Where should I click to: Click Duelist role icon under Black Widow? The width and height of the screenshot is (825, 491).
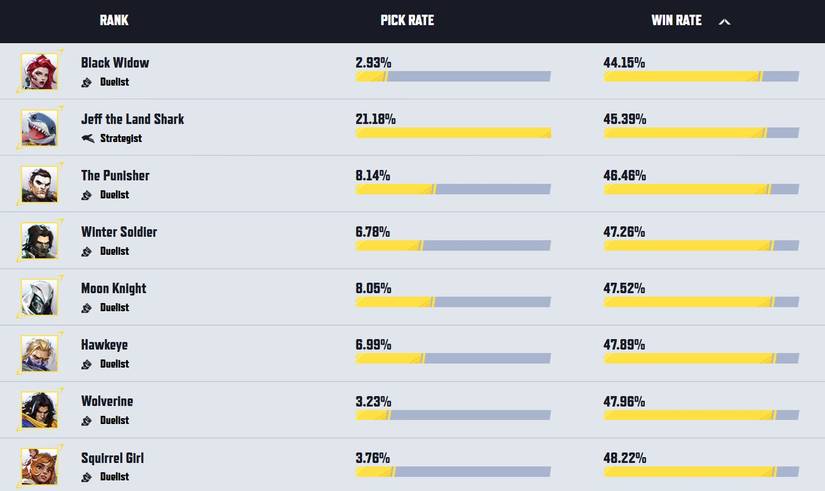(x=87, y=83)
